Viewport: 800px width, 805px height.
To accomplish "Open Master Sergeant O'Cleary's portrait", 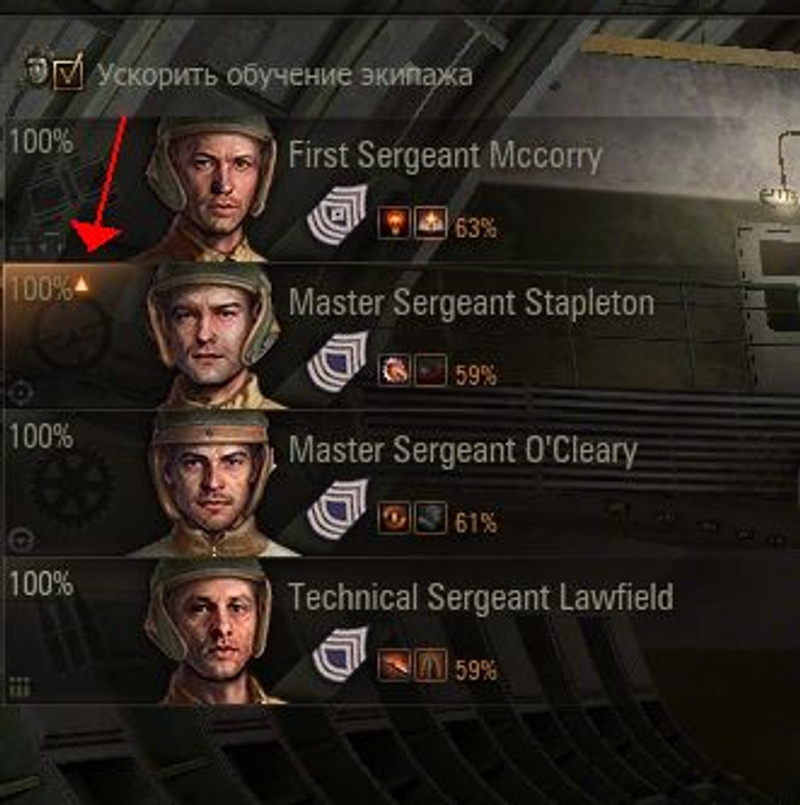I will [x=213, y=483].
